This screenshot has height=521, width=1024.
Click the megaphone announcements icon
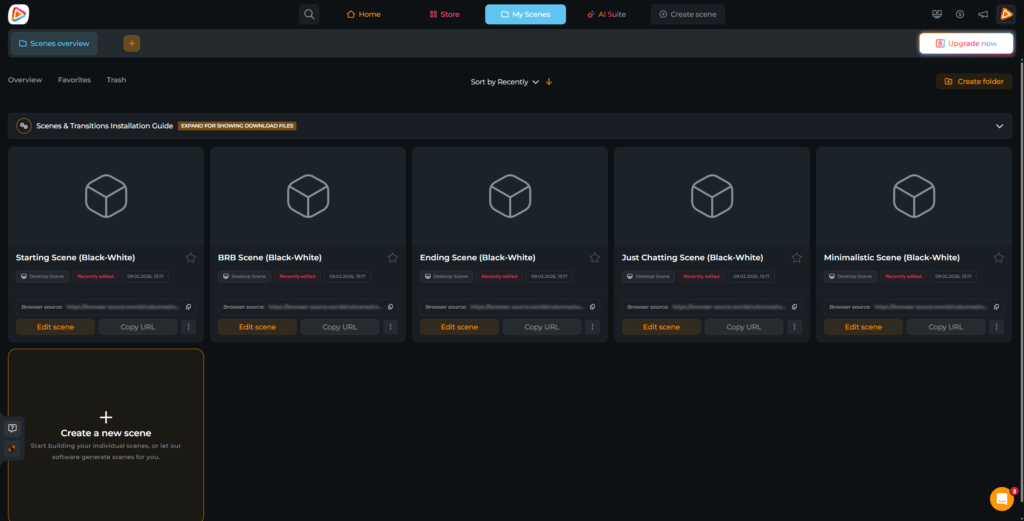pos(983,14)
